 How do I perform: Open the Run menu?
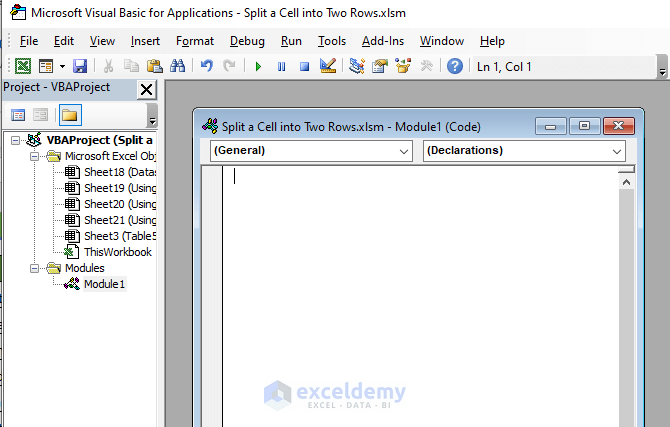tap(291, 41)
